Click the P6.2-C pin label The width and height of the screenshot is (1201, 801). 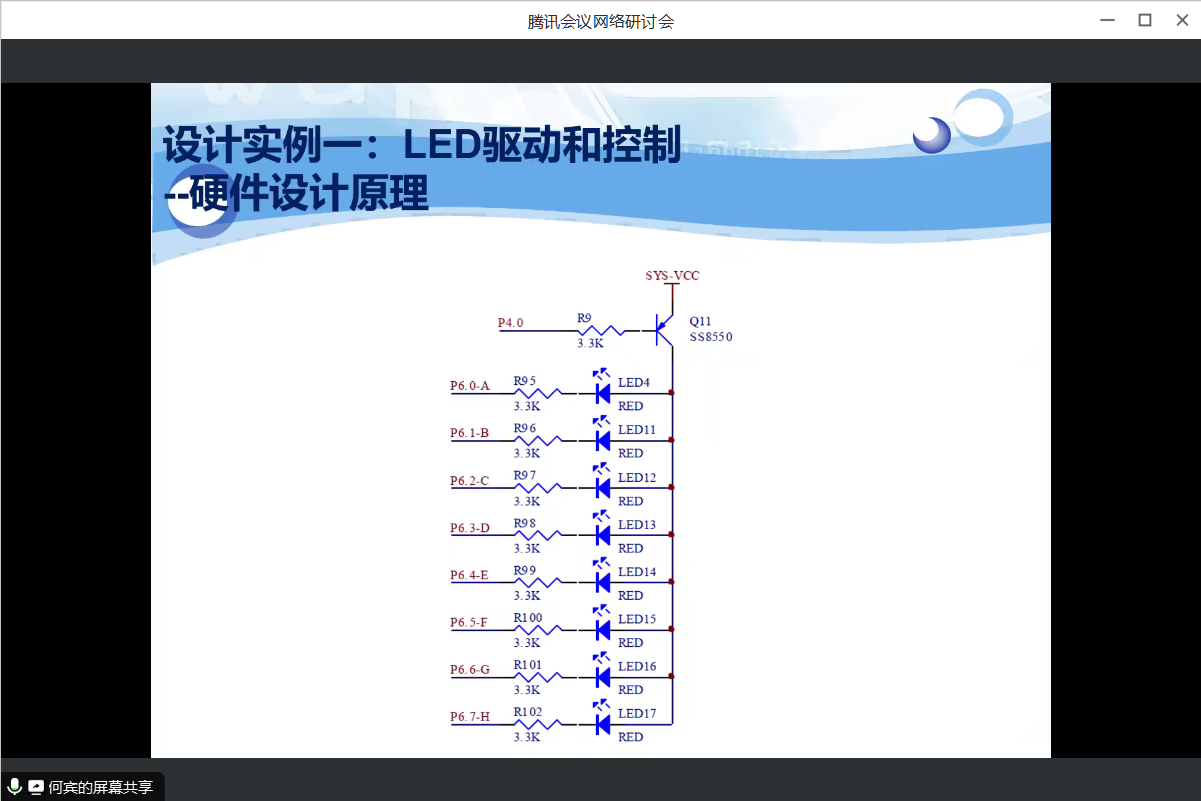(470, 481)
